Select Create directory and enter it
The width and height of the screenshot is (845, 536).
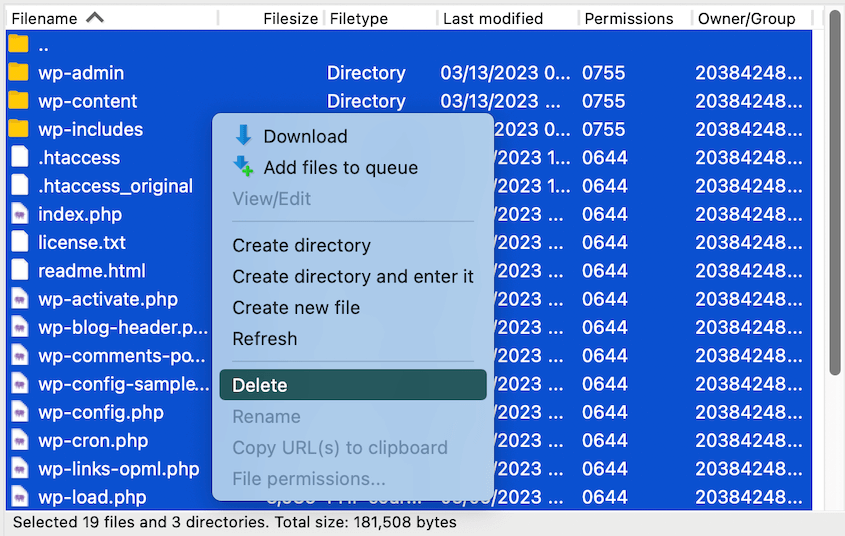point(353,277)
